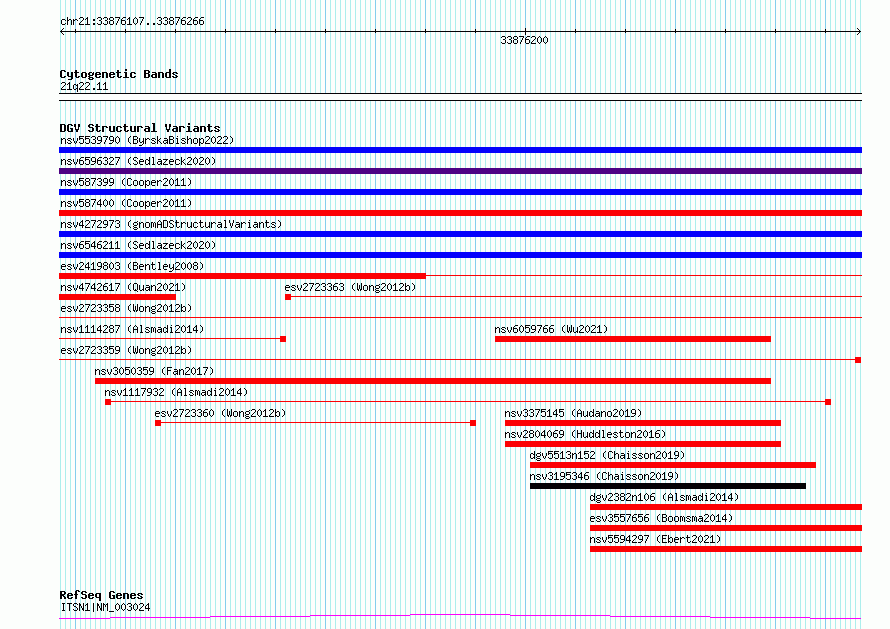The width and height of the screenshot is (890, 629).
Task: Click the left arrow of the ruler
Action: click(x=62, y=32)
